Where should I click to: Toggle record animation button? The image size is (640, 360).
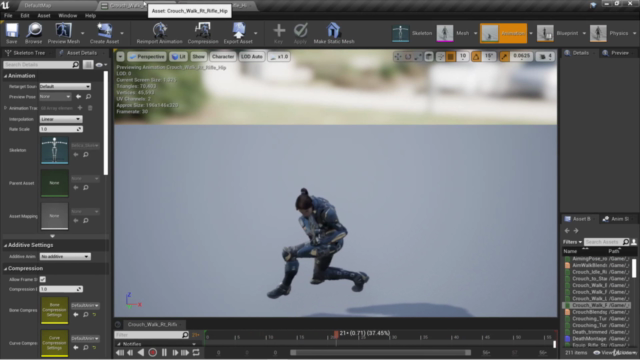tap(153, 352)
